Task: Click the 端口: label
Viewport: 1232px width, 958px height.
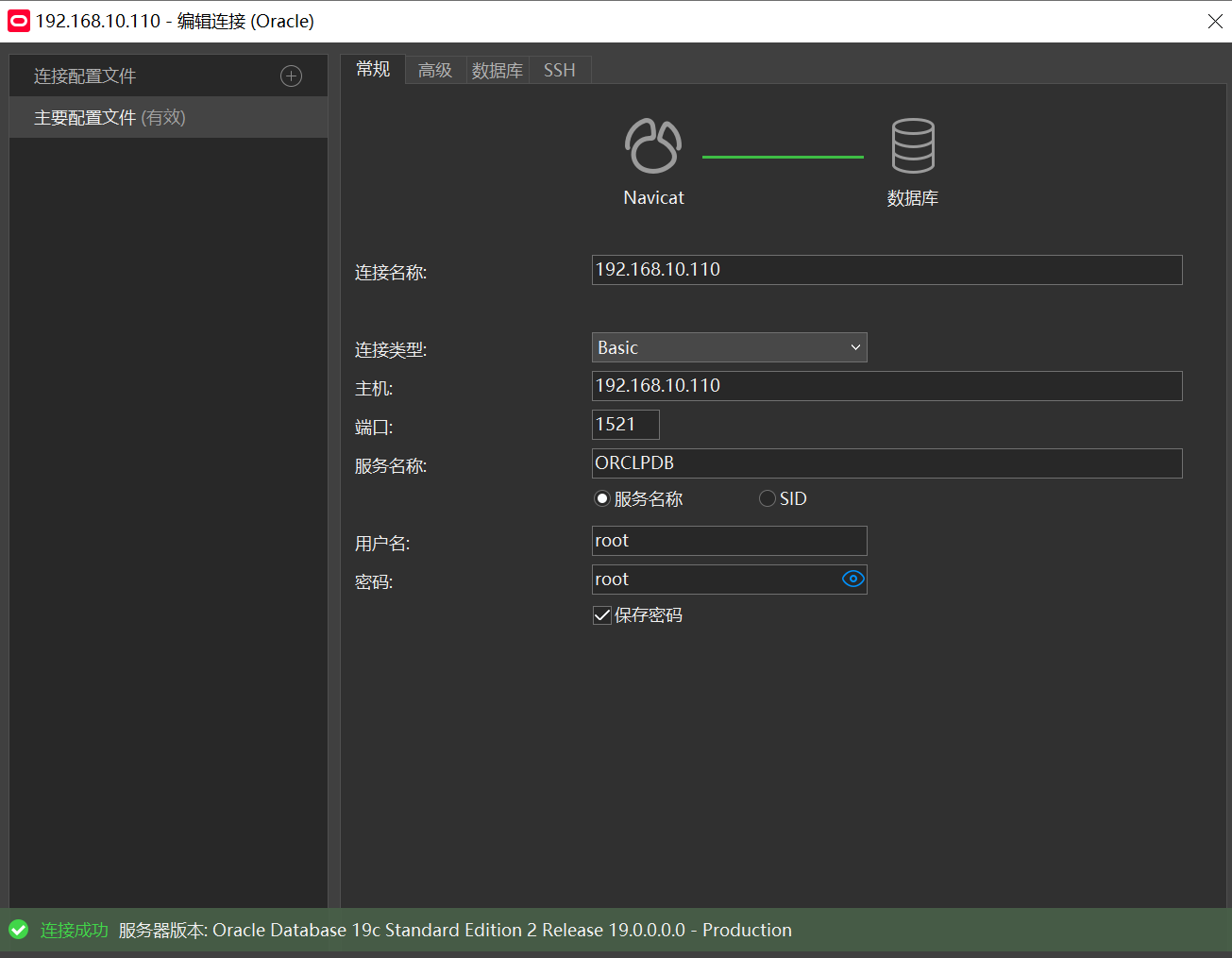Action: [374, 428]
